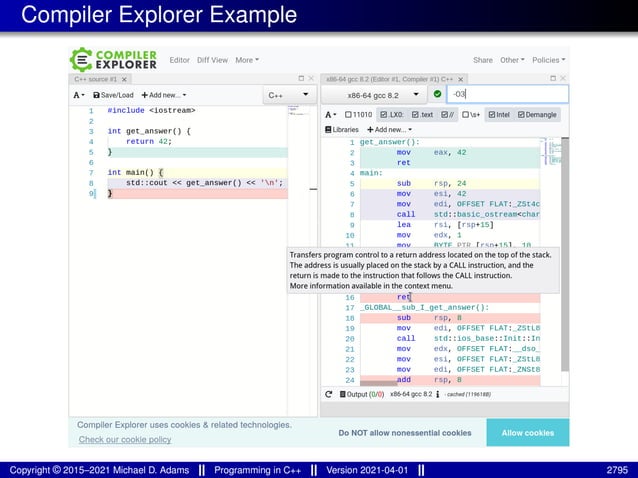The image size is (638, 478).
Task: Click 'lea rsi, [rsp+15]' assembly line
Action: 445,225
